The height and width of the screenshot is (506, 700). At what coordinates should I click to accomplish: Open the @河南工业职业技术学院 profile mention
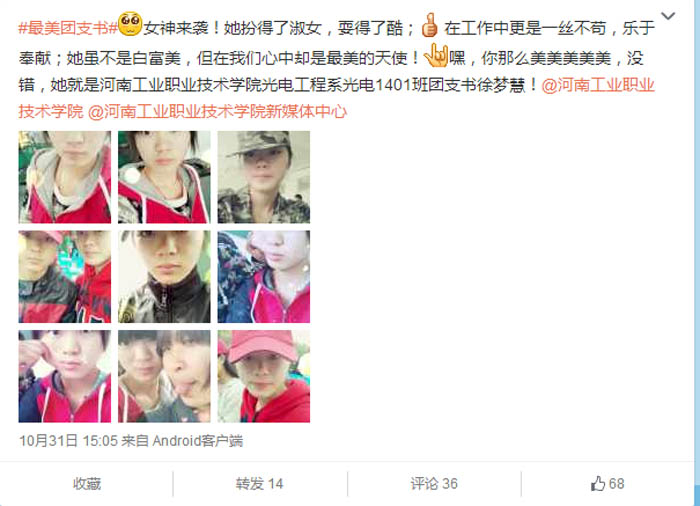point(336,98)
